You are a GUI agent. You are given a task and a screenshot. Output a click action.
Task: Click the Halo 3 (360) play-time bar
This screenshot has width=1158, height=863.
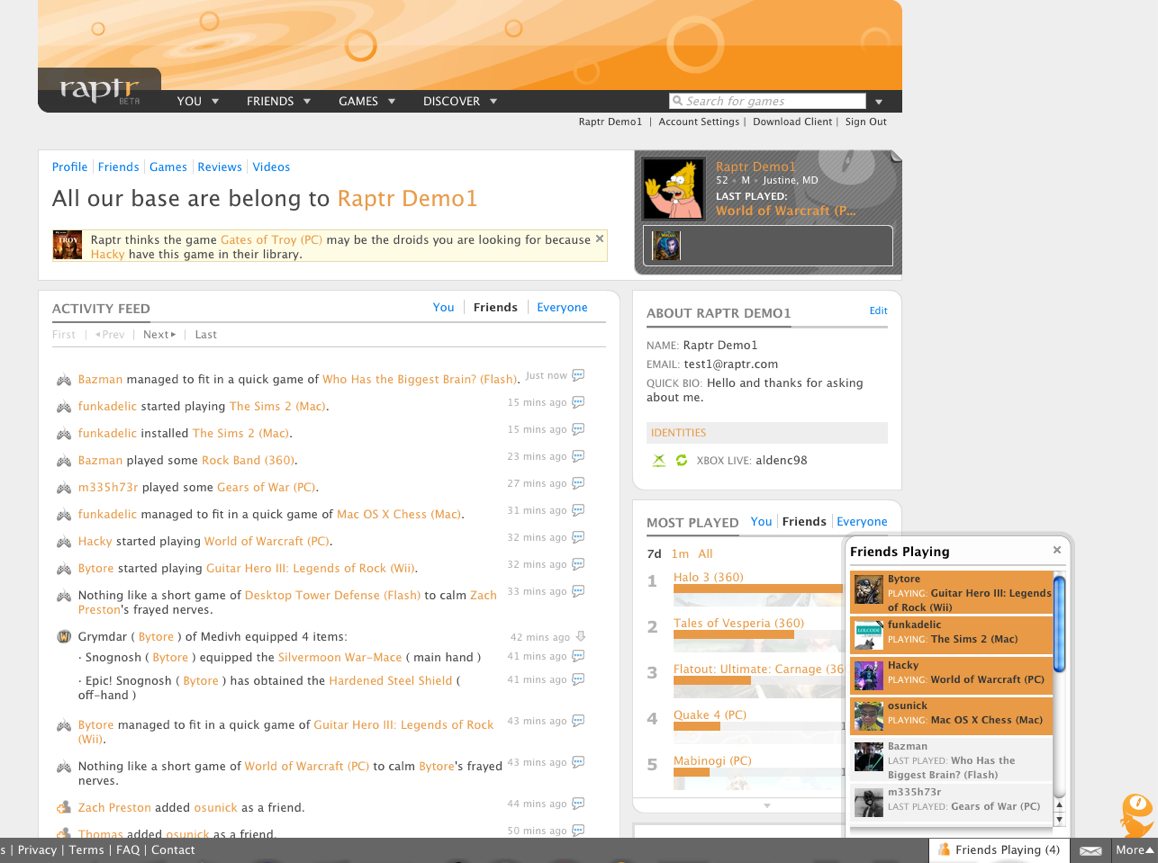point(758,589)
